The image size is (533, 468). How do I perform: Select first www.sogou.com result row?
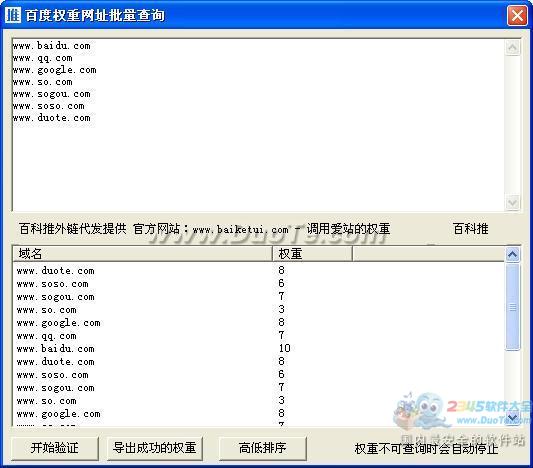(258, 297)
